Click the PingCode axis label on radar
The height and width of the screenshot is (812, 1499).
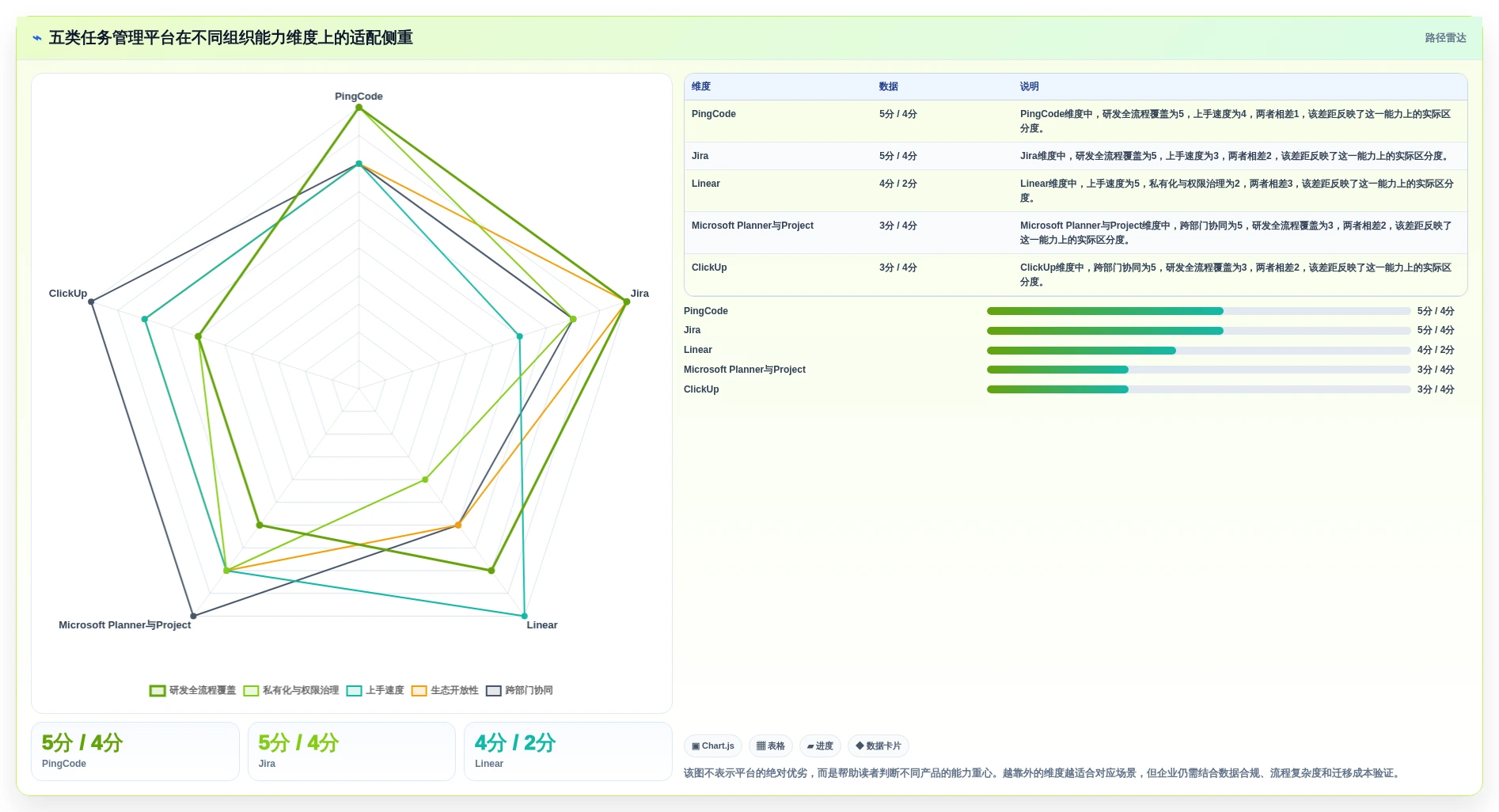(359, 97)
